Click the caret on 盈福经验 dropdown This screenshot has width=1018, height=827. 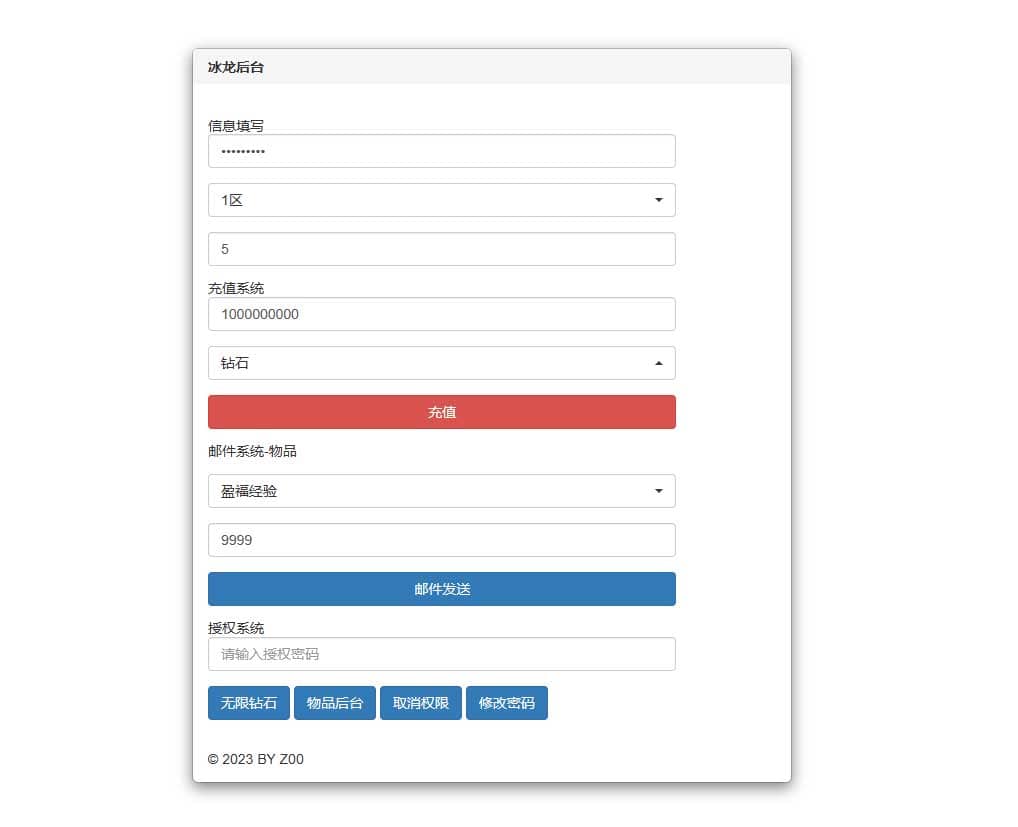click(x=658, y=491)
